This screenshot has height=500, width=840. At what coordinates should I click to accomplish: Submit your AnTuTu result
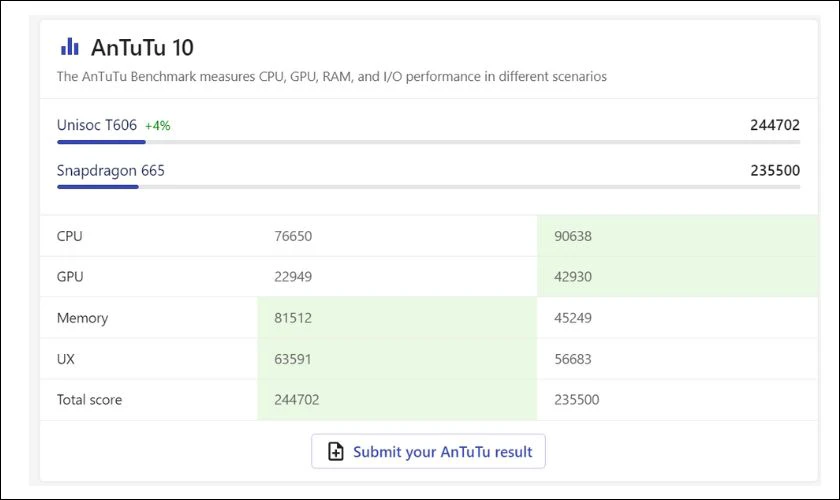point(428,451)
